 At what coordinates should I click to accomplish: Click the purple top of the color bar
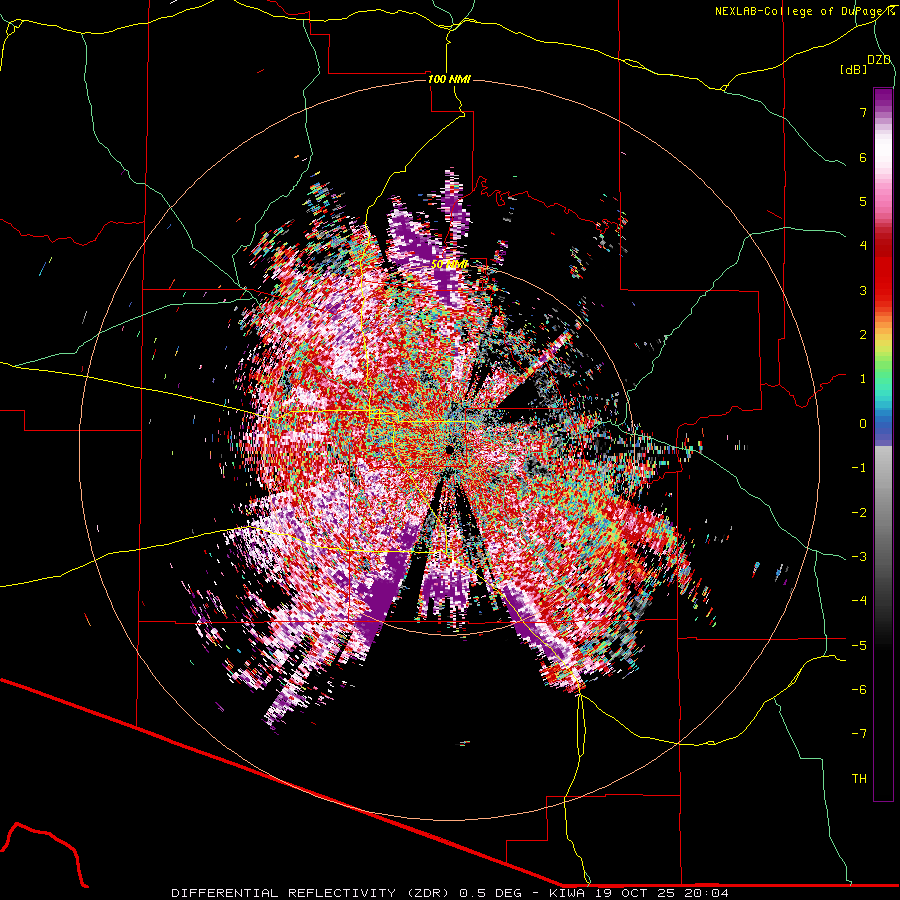[x=883, y=98]
